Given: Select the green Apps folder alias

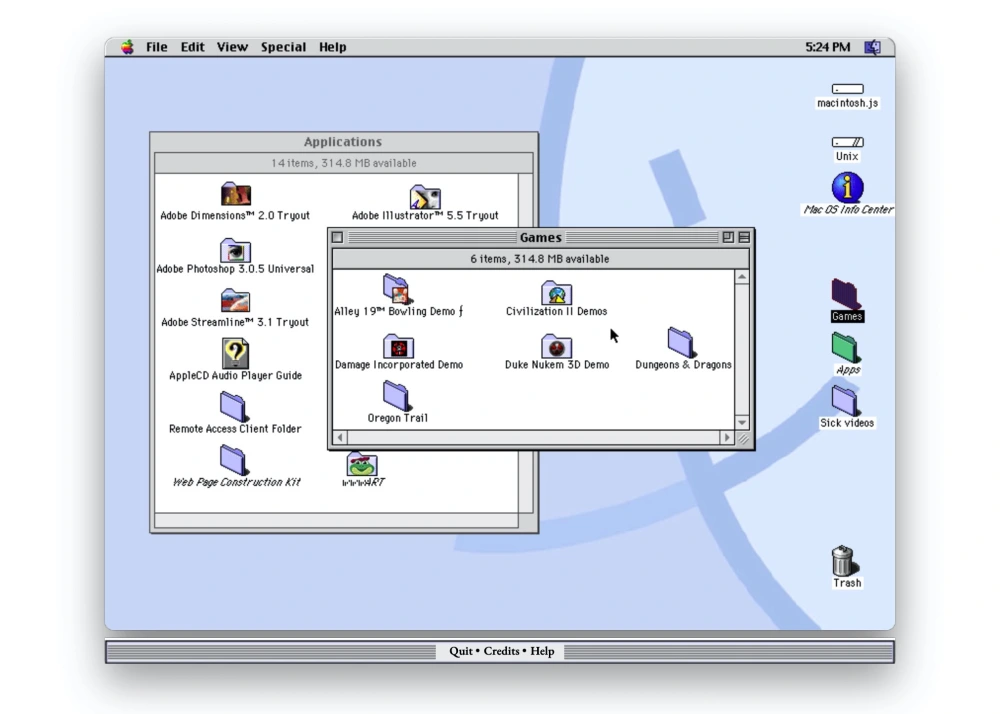Looking at the screenshot, I should (846, 347).
